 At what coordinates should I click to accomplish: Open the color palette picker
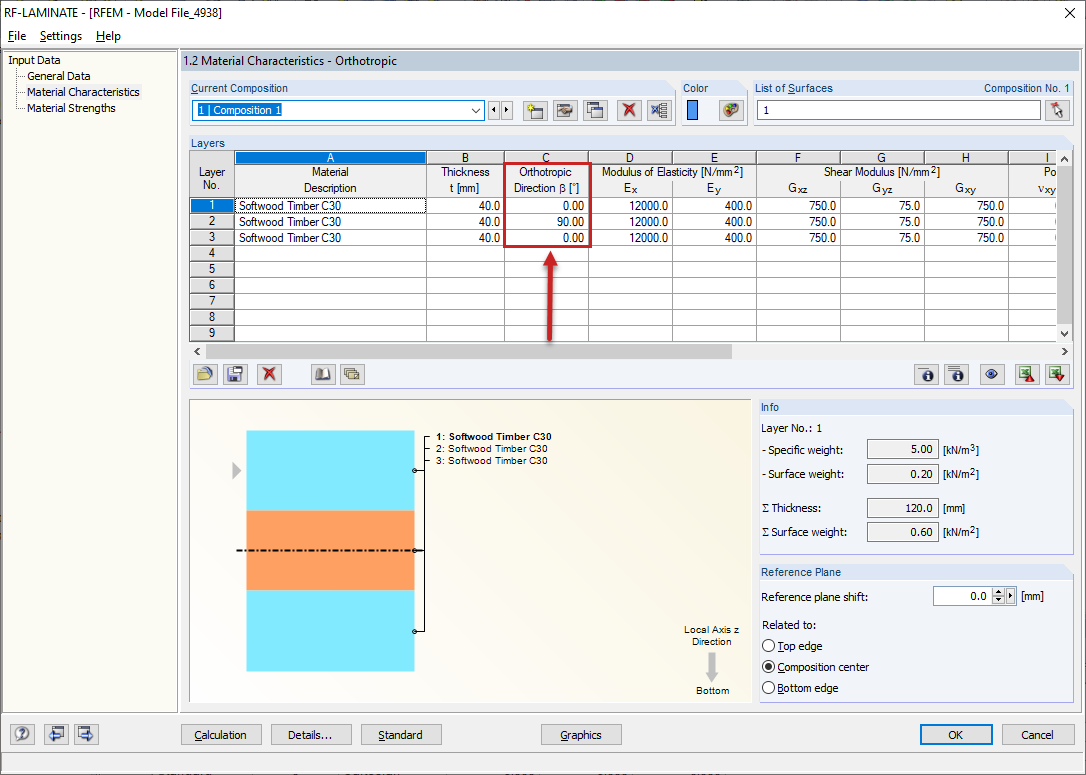(x=731, y=110)
